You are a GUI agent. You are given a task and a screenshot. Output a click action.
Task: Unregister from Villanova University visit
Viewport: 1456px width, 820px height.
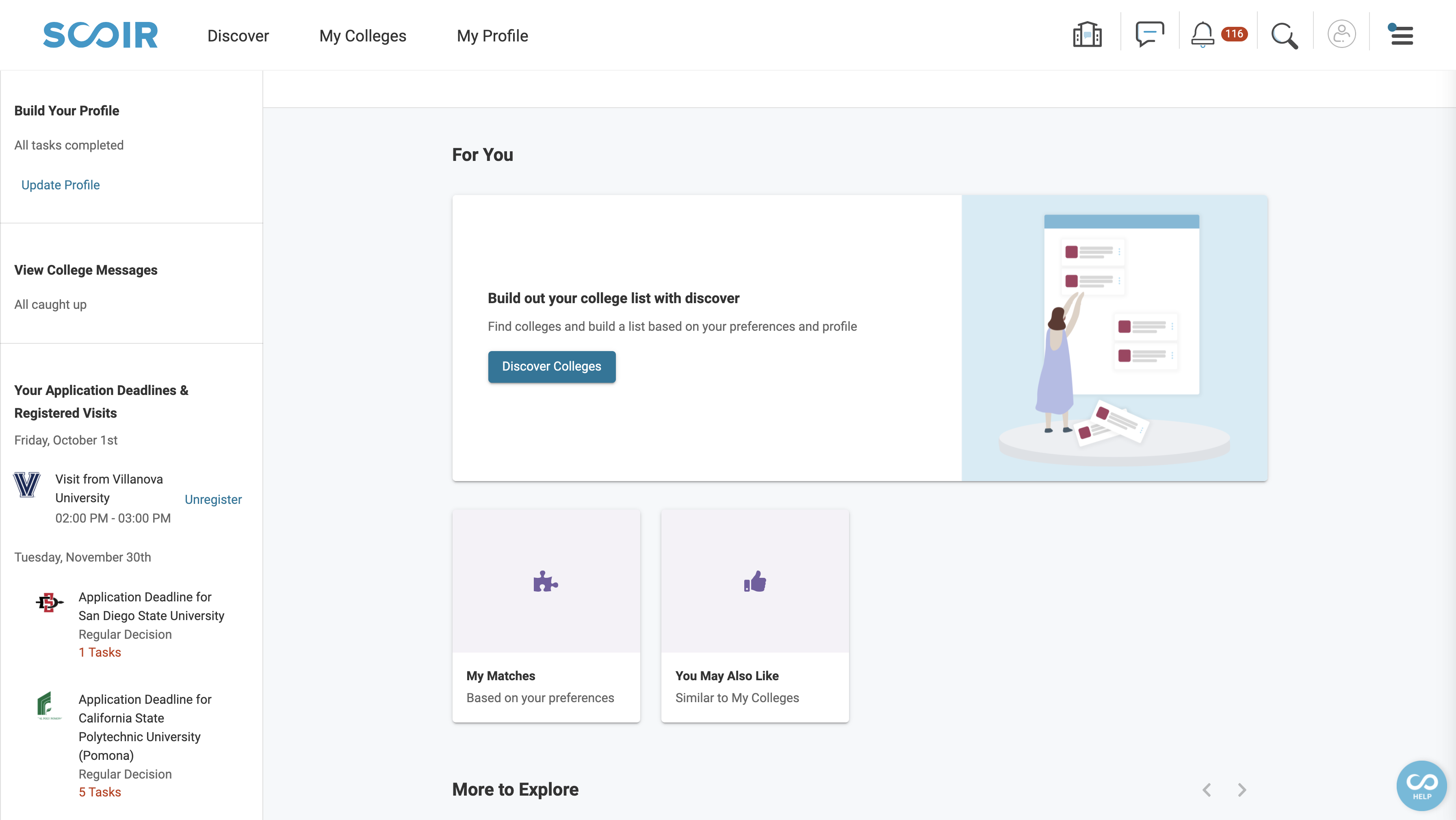coord(213,499)
